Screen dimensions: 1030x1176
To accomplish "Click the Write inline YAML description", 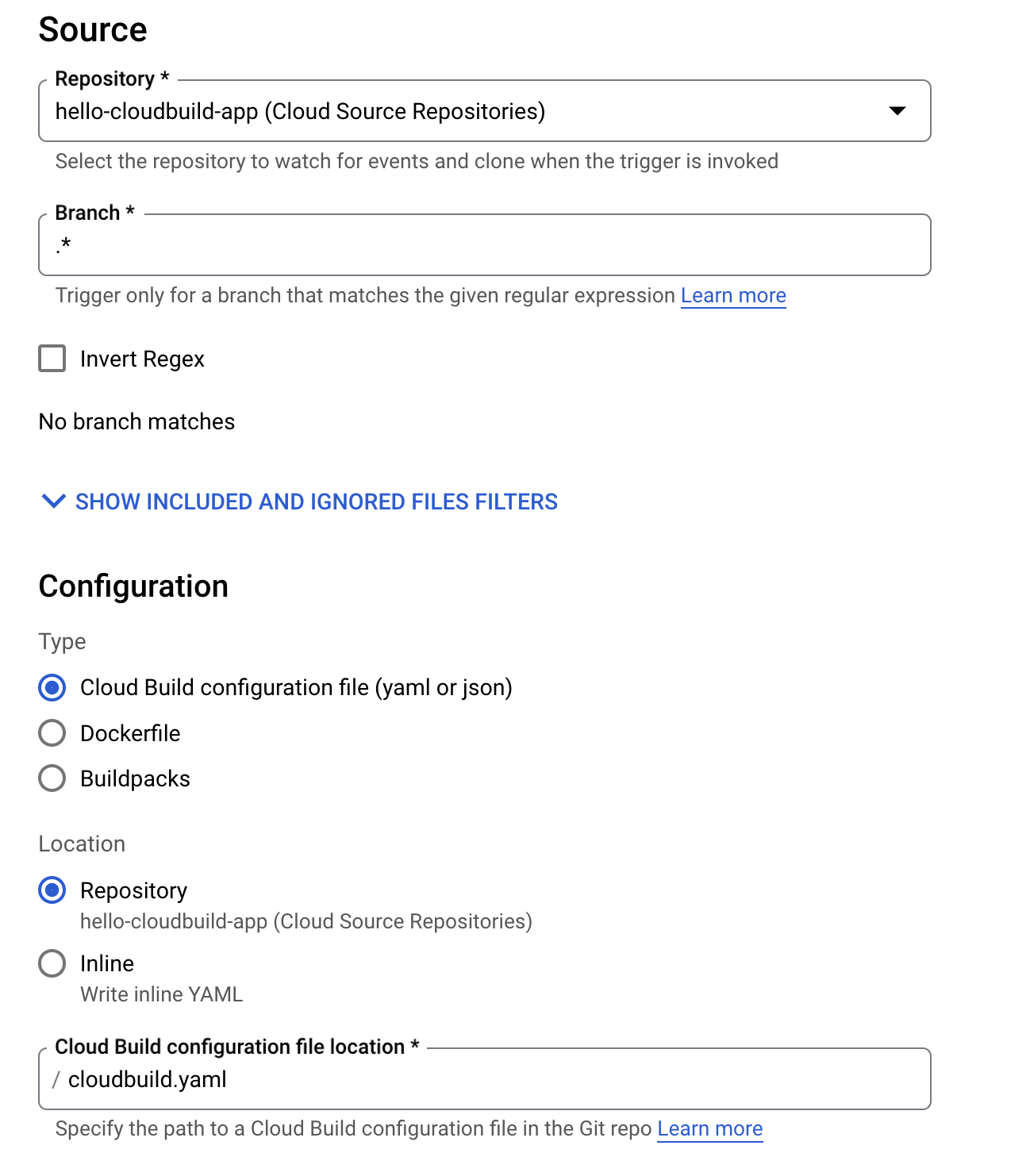I will [x=161, y=994].
